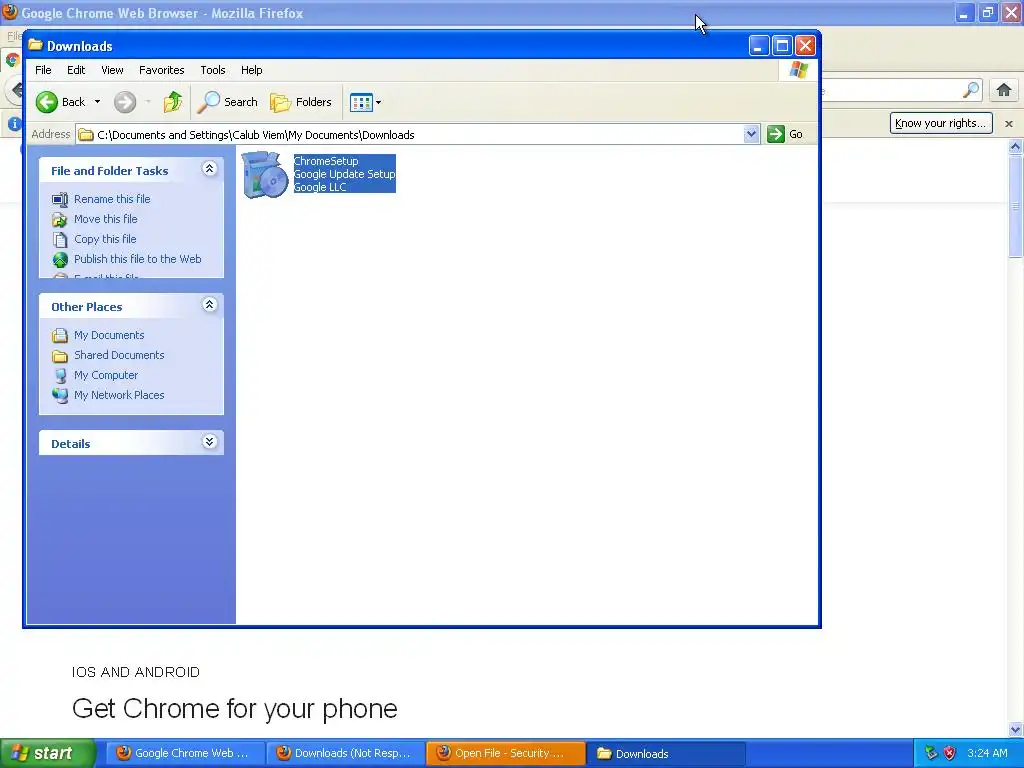Click the Copy this file icon

point(60,240)
